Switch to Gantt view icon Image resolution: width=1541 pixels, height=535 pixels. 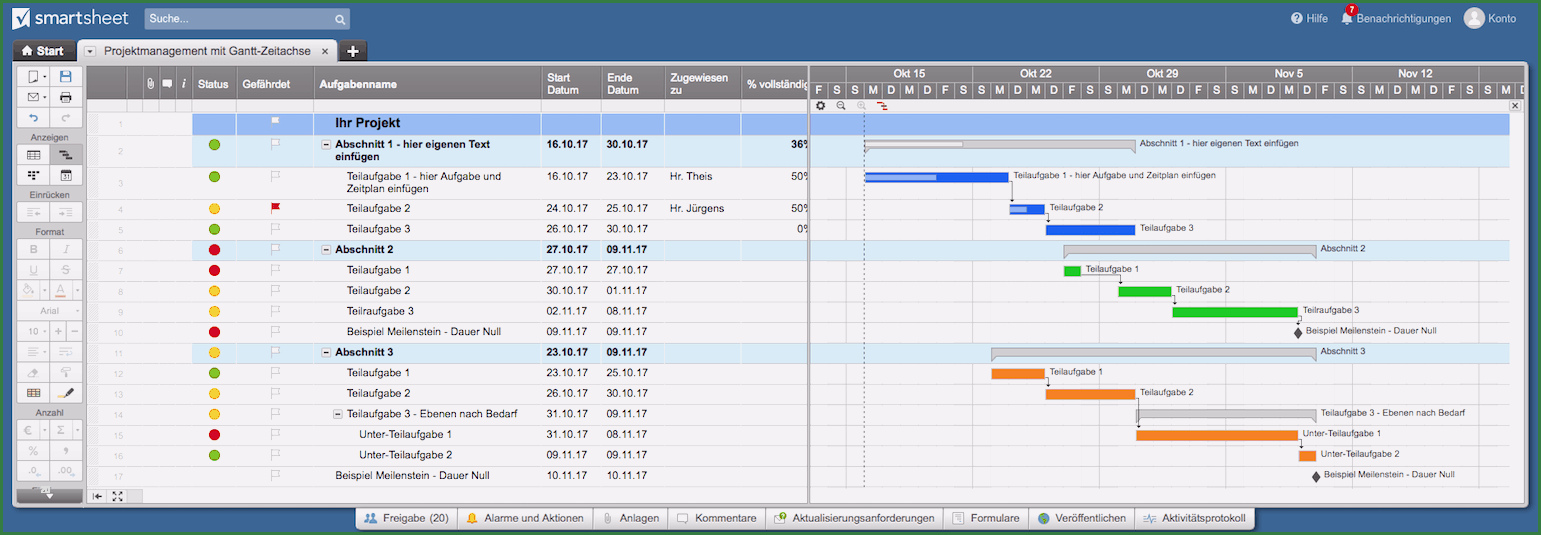coord(66,155)
